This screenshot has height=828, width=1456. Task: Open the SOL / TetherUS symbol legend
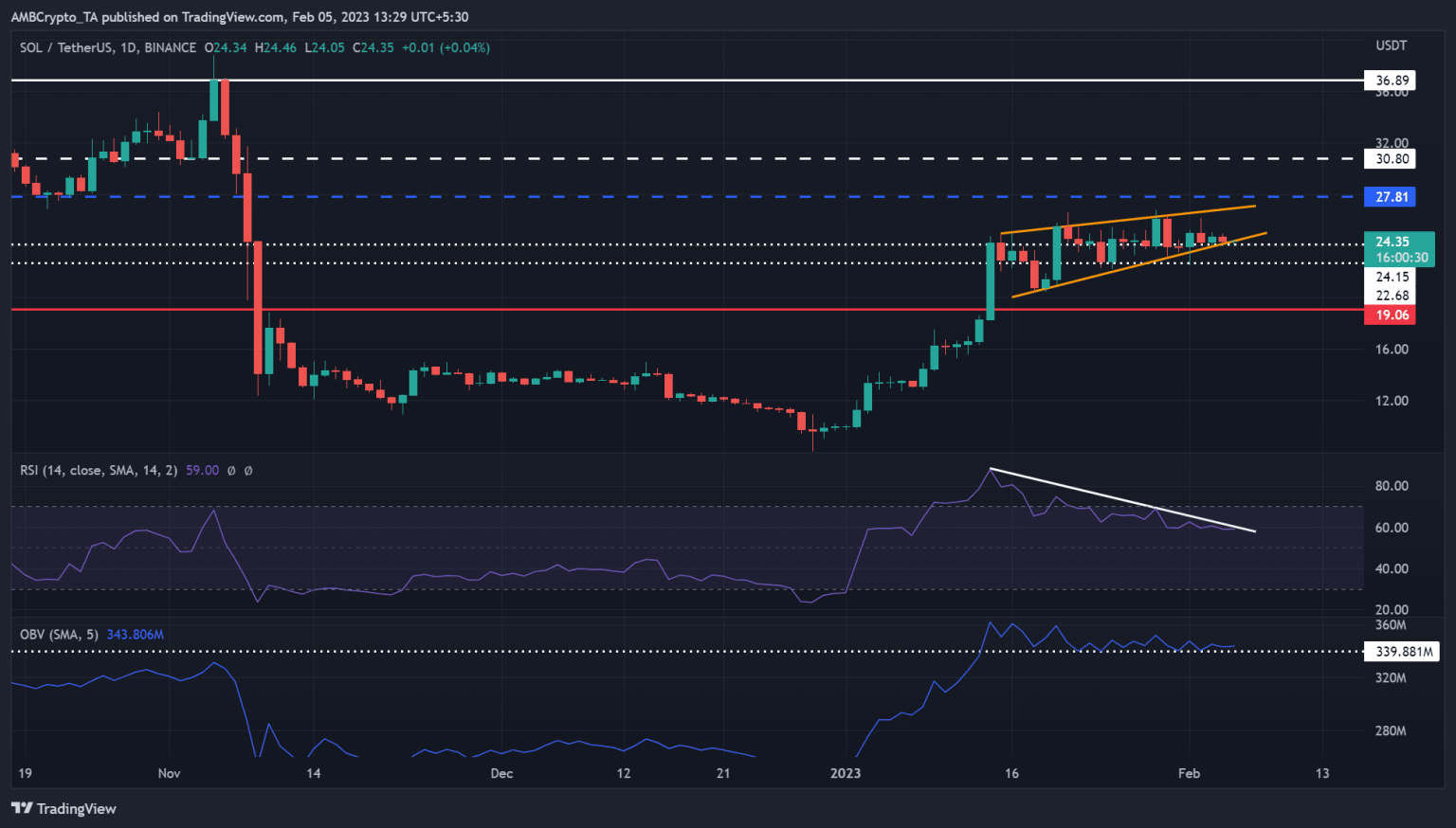tap(108, 47)
